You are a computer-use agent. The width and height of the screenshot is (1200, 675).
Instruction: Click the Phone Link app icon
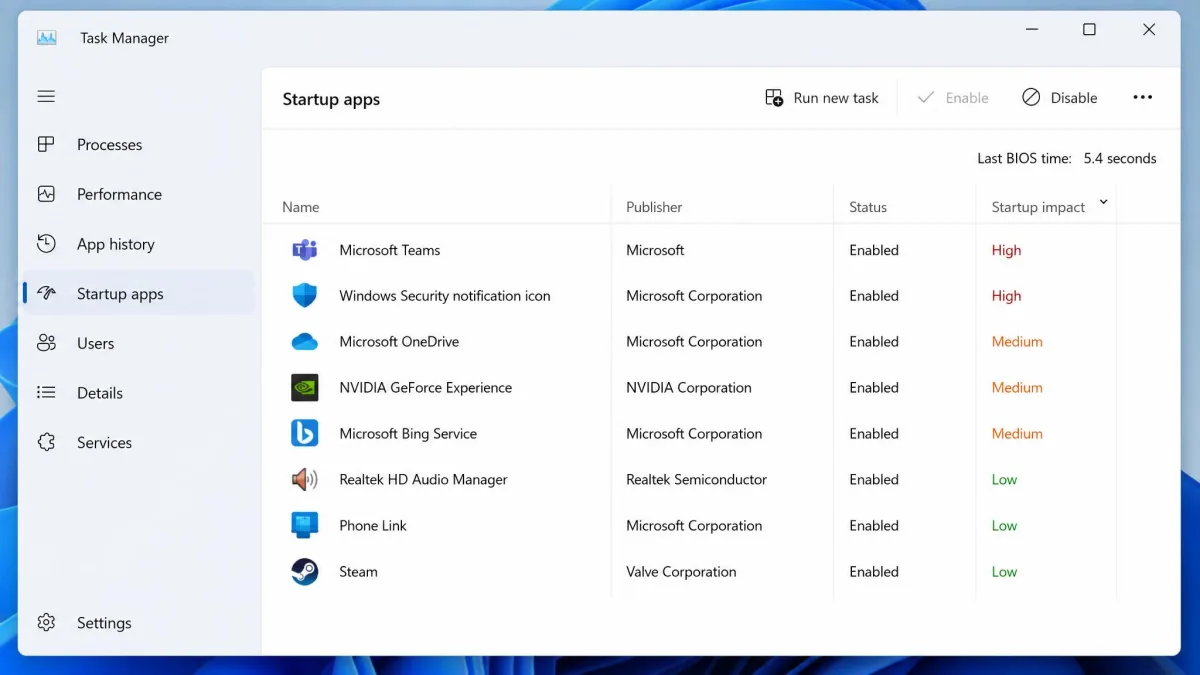tap(304, 526)
